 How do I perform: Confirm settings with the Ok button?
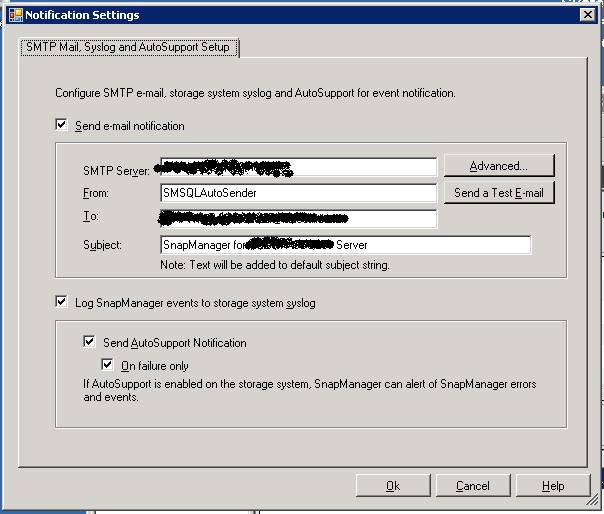(393, 486)
